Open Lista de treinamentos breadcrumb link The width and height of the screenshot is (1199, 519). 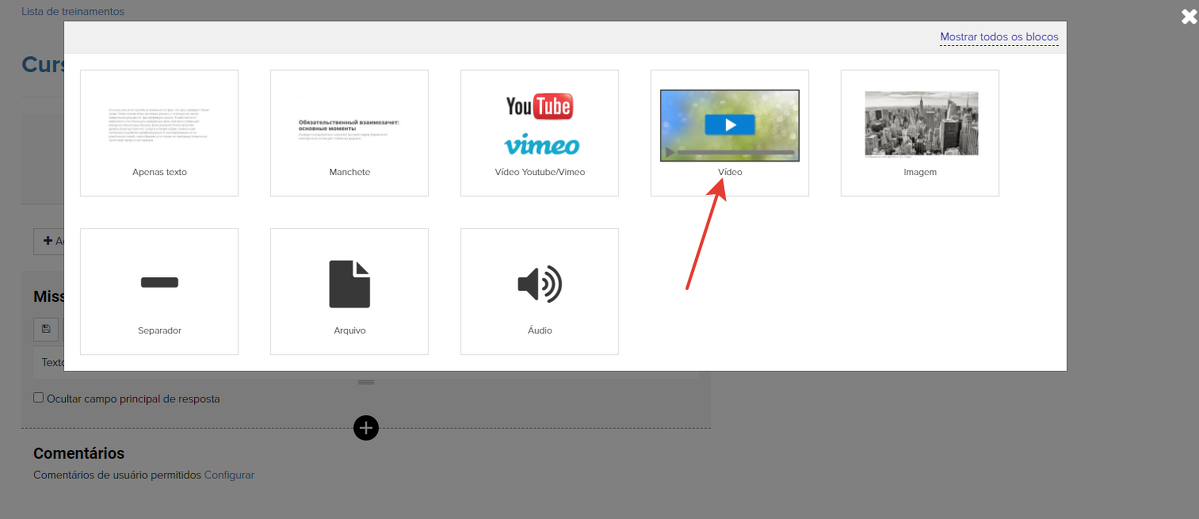pos(73,11)
